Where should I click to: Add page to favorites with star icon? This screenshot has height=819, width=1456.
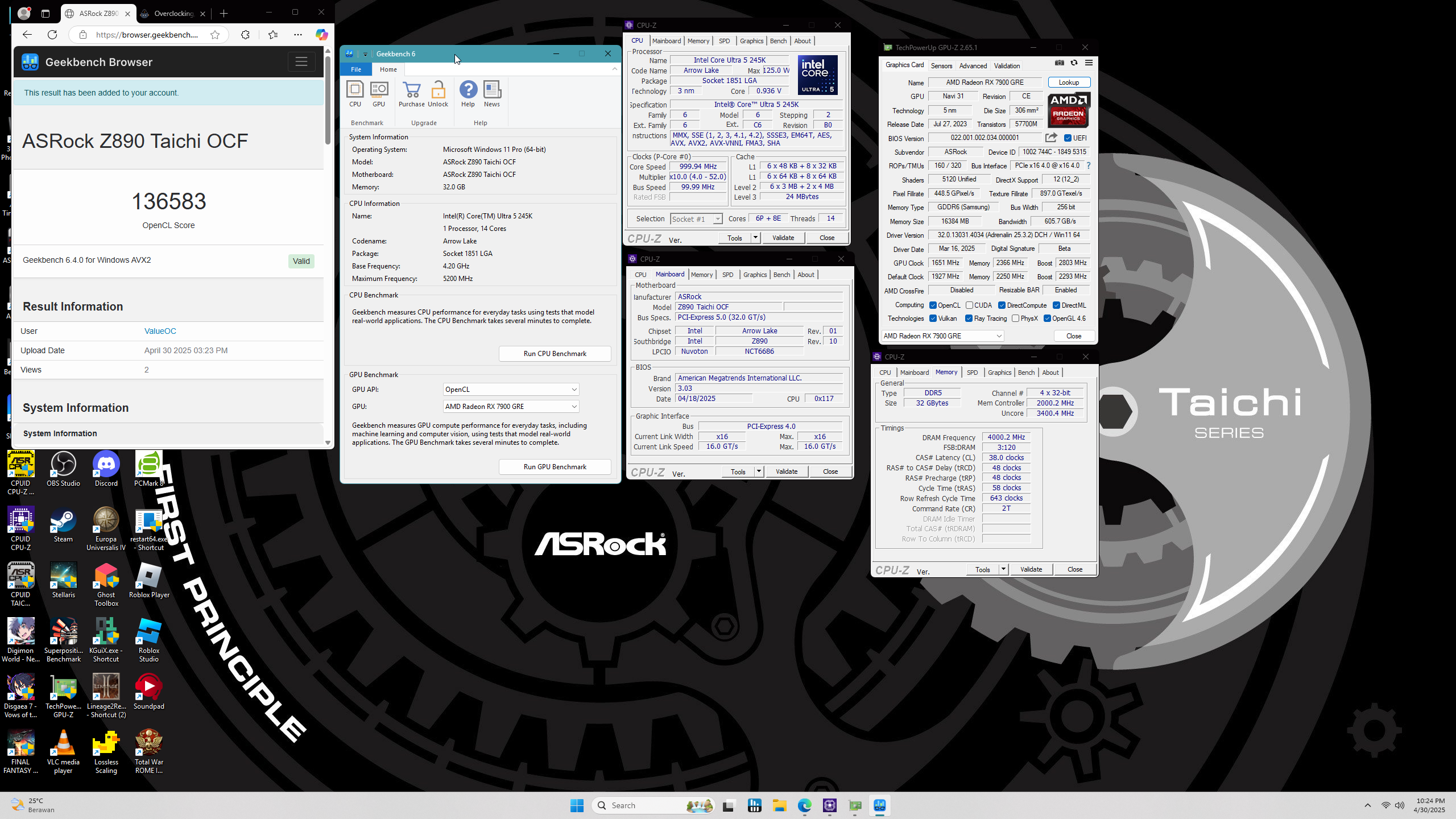(x=215, y=35)
